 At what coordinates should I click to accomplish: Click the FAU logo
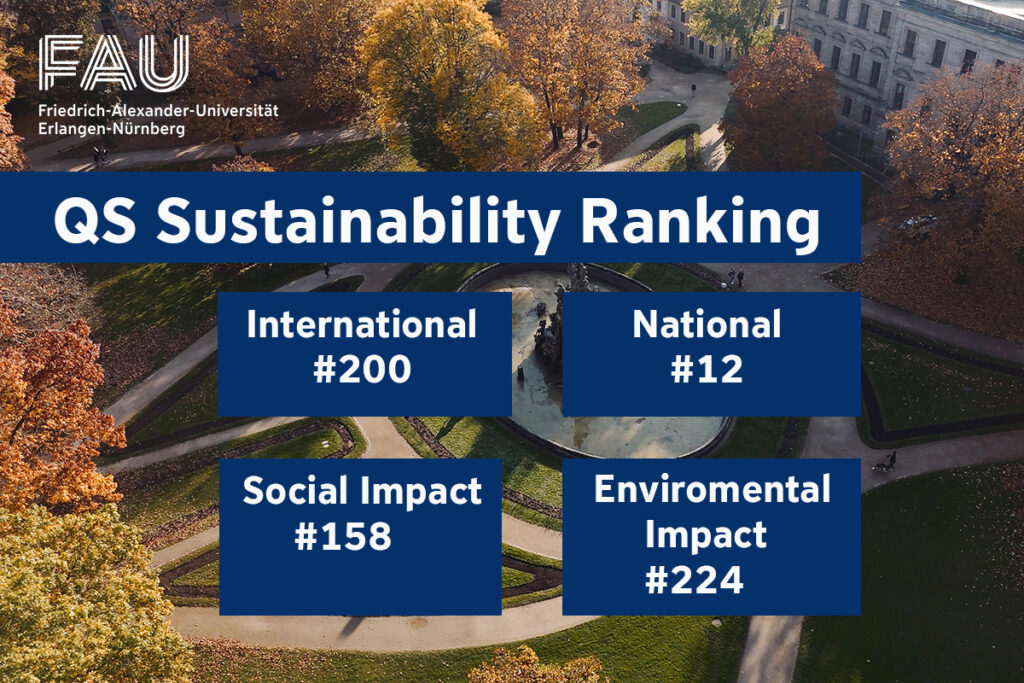tap(113, 63)
